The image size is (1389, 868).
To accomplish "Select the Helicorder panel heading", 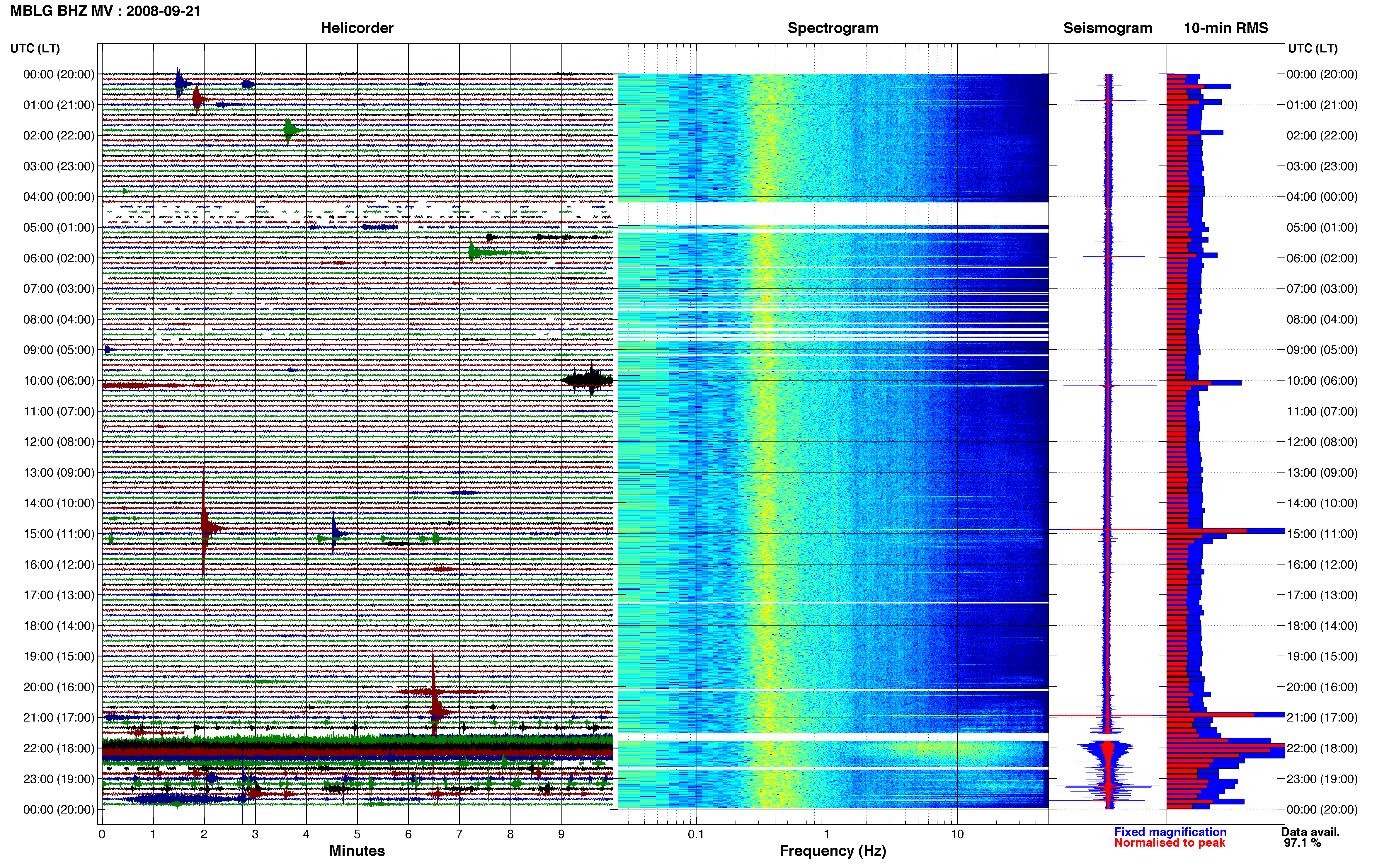I will point(357,28).
